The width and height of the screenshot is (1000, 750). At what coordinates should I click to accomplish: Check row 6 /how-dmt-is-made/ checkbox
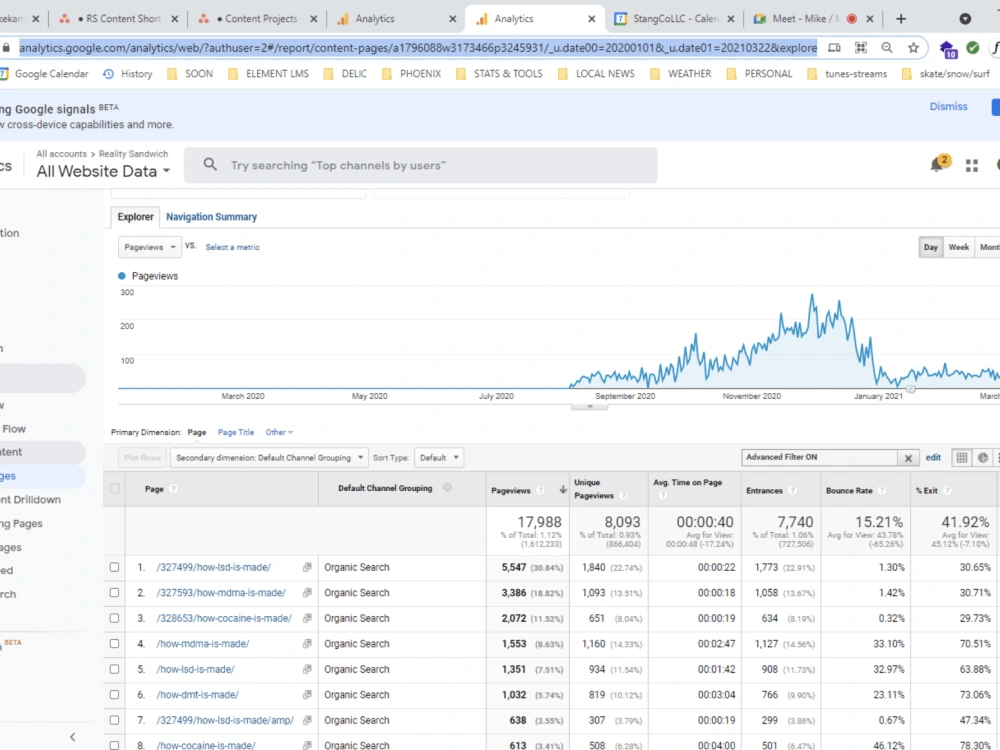coord(114,695)
